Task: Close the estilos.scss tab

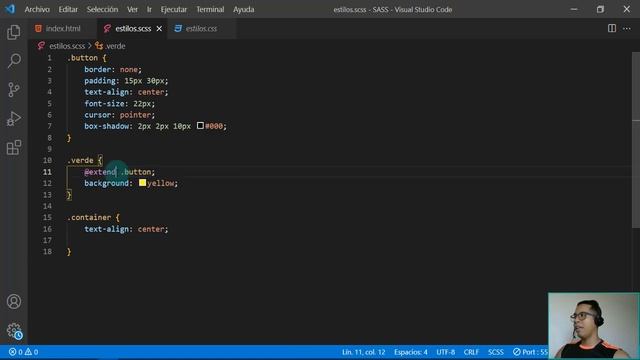Action: (159, 29)
